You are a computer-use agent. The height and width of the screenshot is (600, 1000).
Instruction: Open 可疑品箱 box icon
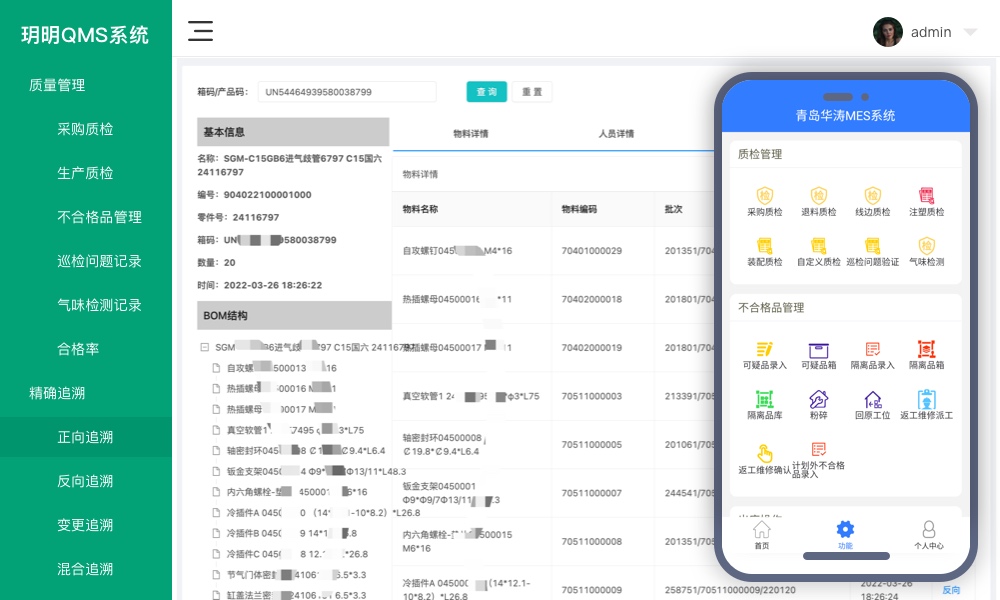[818, 350]
